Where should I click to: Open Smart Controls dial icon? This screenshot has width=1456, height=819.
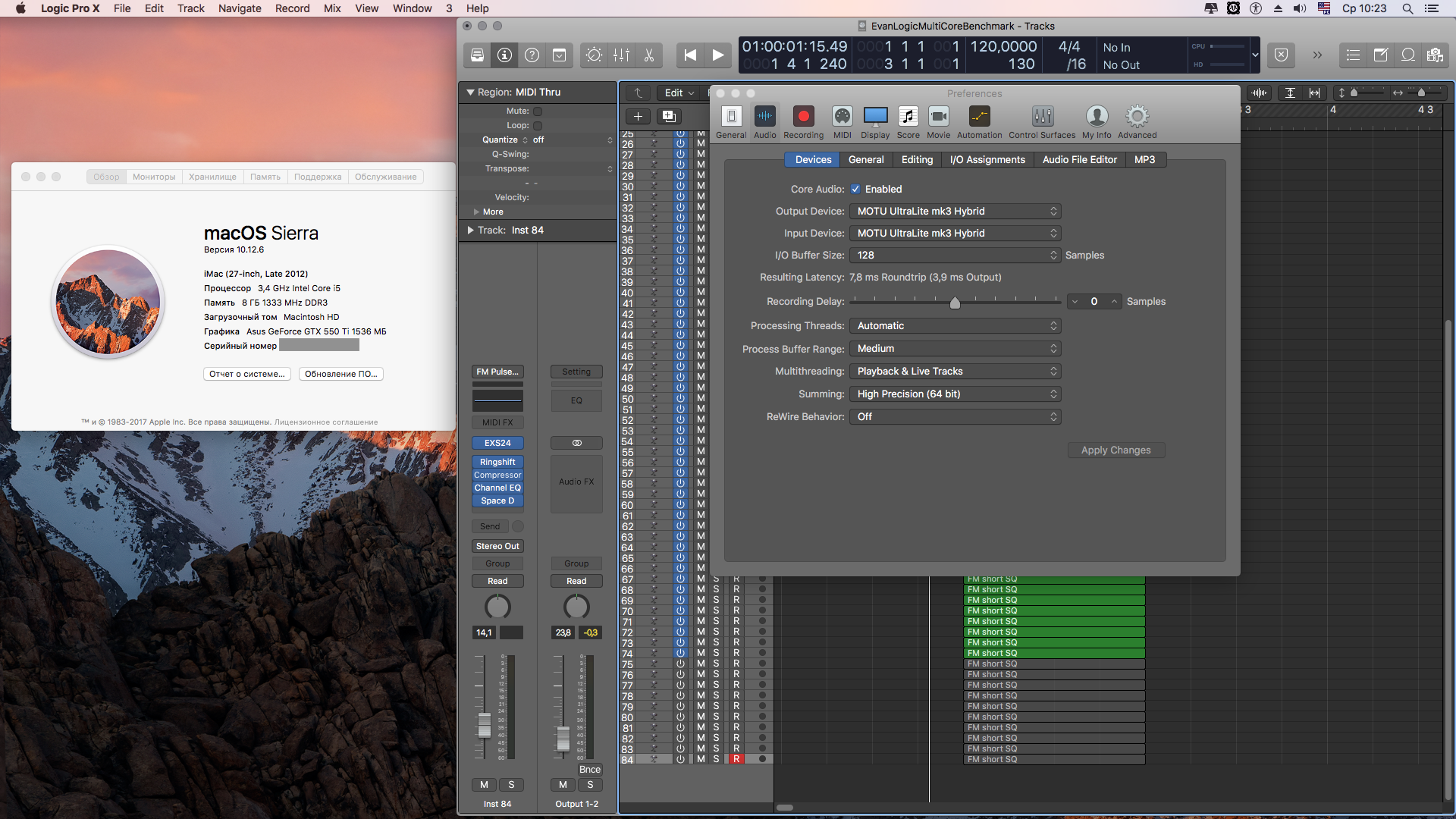595,55
